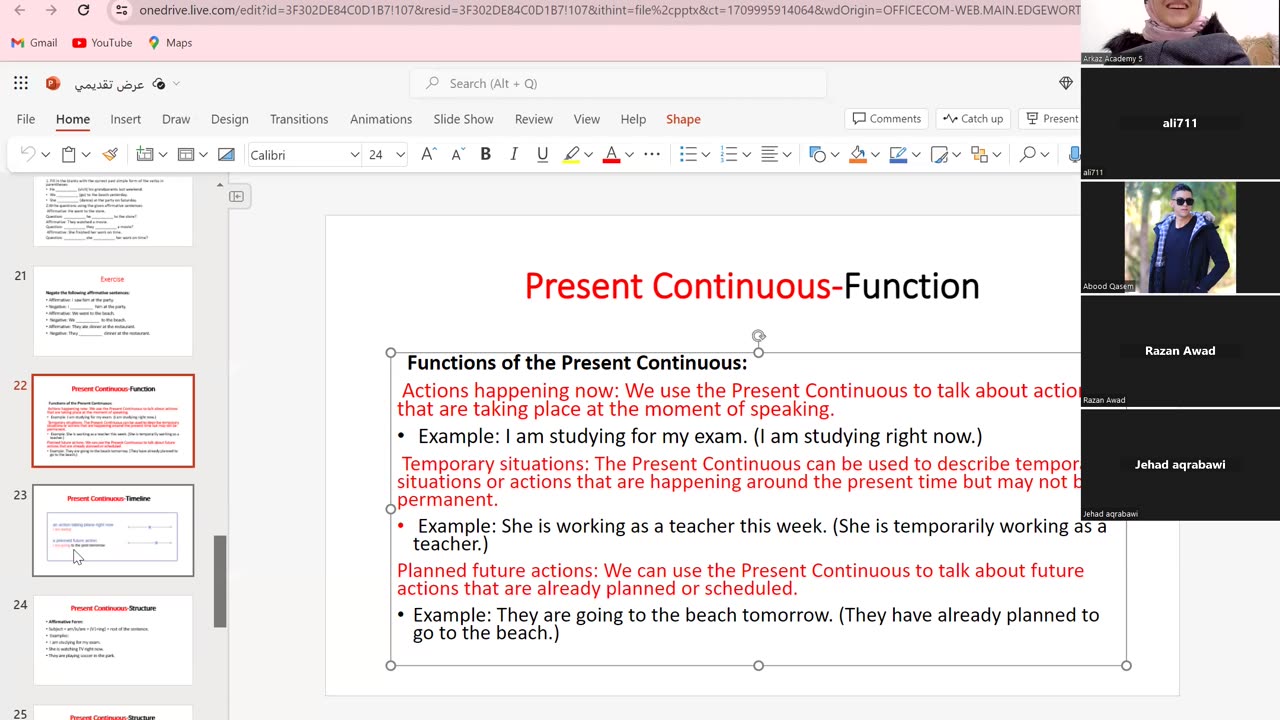Image resolution: width=1280 pixels, height=720 pixels.
Task: Select the Format Painter brush
Action: pos(110,154)
